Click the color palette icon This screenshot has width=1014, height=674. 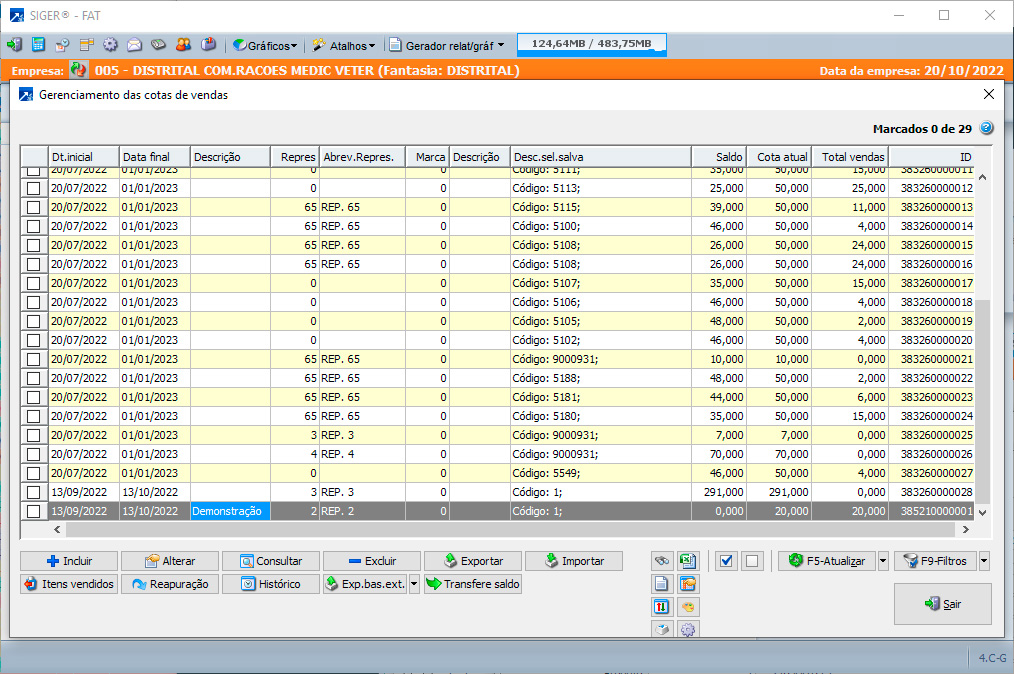click(687, 607)
